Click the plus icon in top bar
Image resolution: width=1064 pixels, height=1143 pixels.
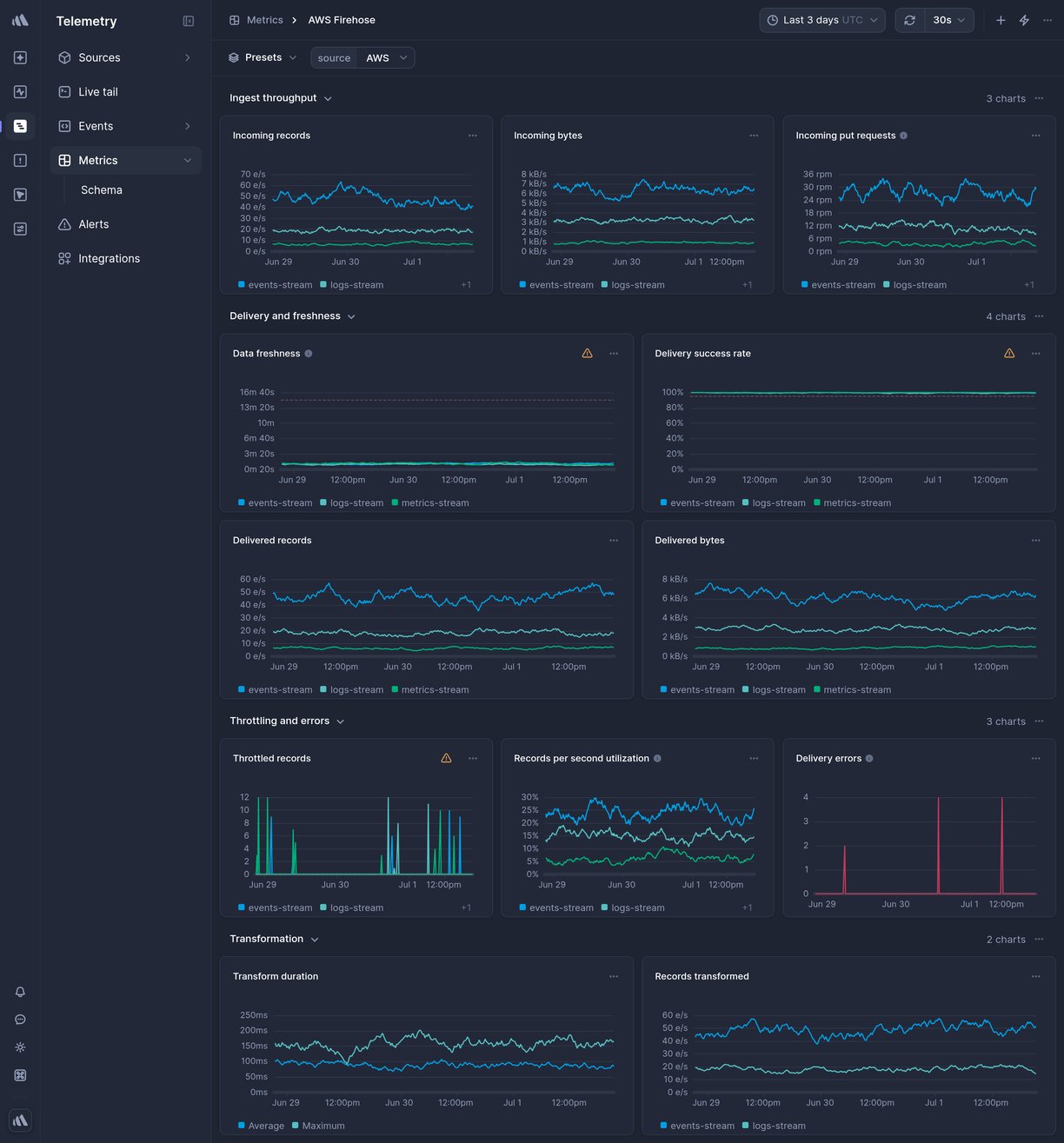(1001, 20)
